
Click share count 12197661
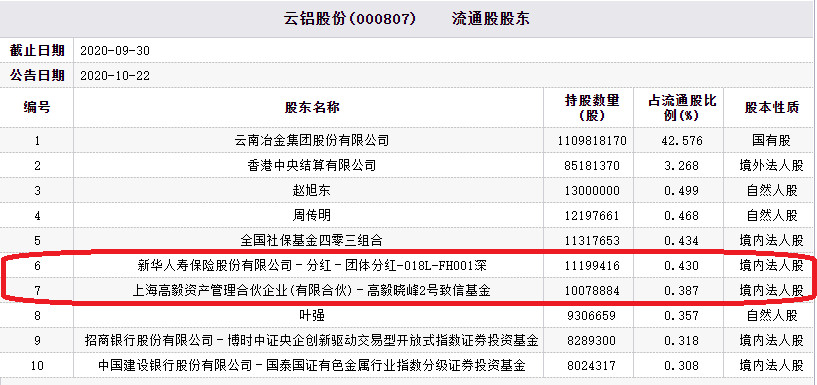(x=592, y=216)
